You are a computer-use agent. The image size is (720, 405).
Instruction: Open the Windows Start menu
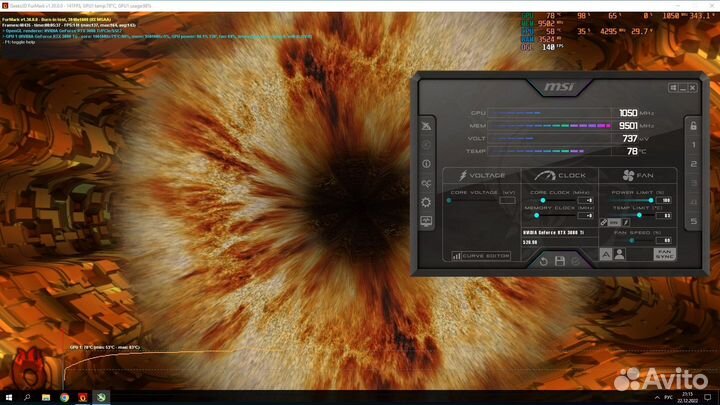click(x=8, y=398)
